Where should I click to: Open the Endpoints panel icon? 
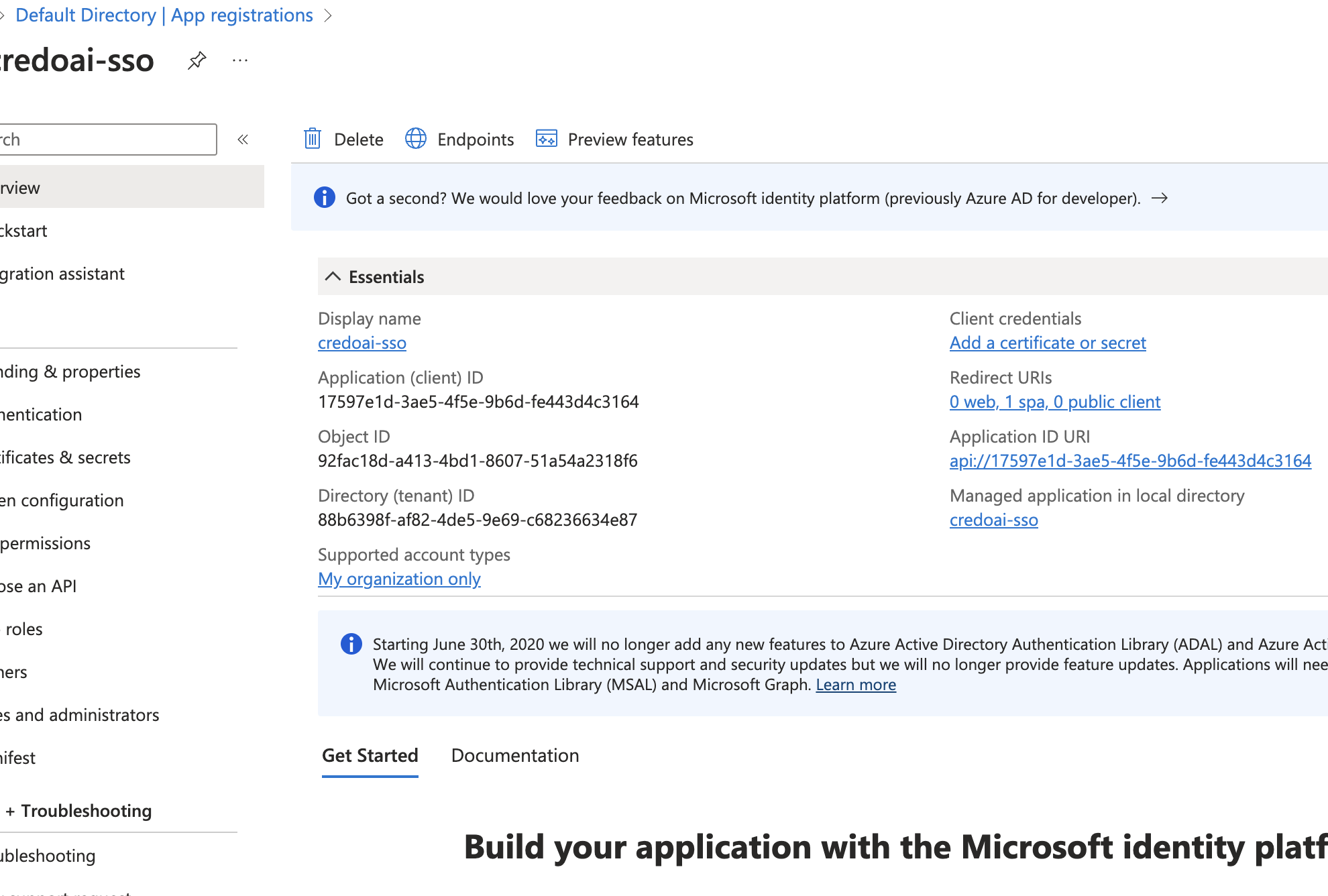click(416, 139)
